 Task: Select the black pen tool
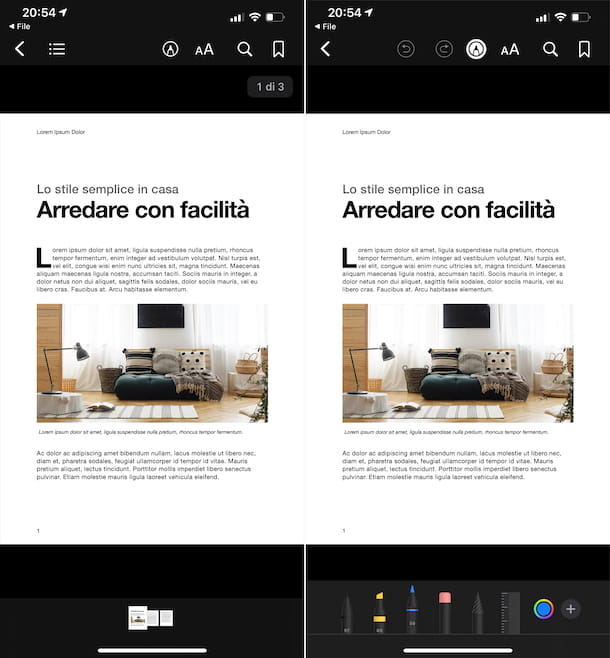point(346,613)
